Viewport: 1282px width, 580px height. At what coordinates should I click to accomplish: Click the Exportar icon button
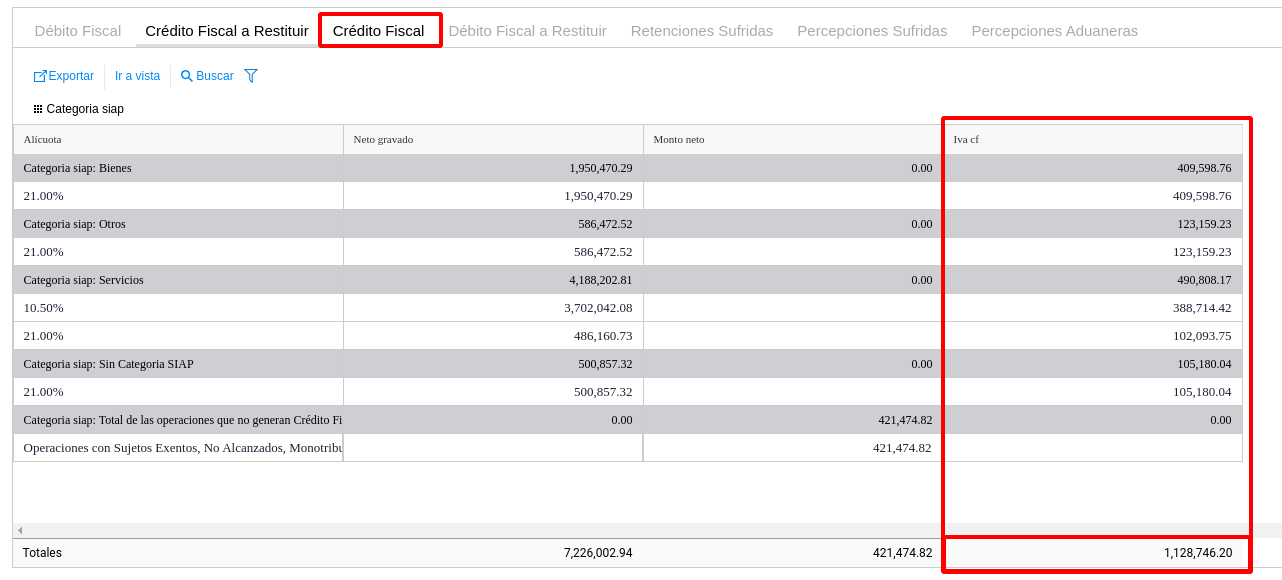(x=40, y=76)
